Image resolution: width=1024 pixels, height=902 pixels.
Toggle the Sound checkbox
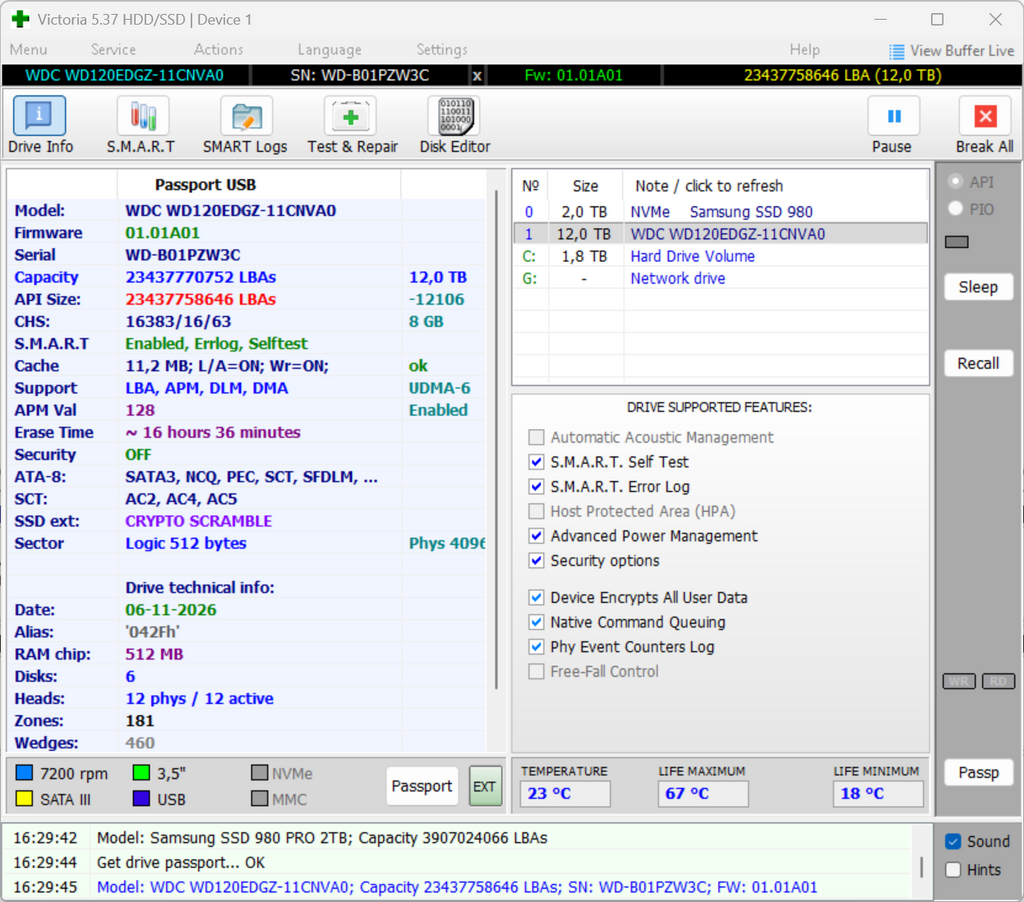[x=953, y=841]
